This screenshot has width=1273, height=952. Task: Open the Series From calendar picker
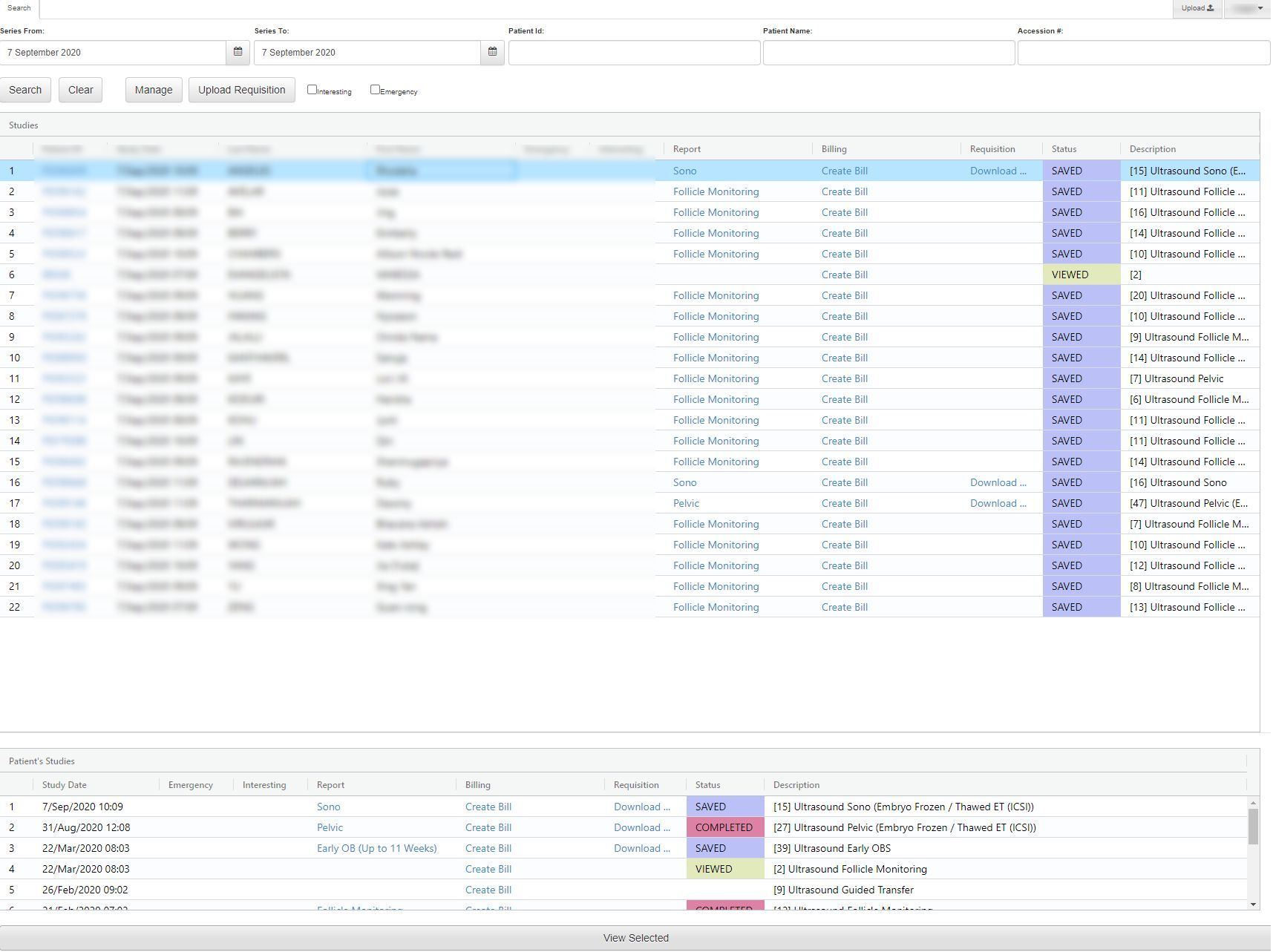238,52
